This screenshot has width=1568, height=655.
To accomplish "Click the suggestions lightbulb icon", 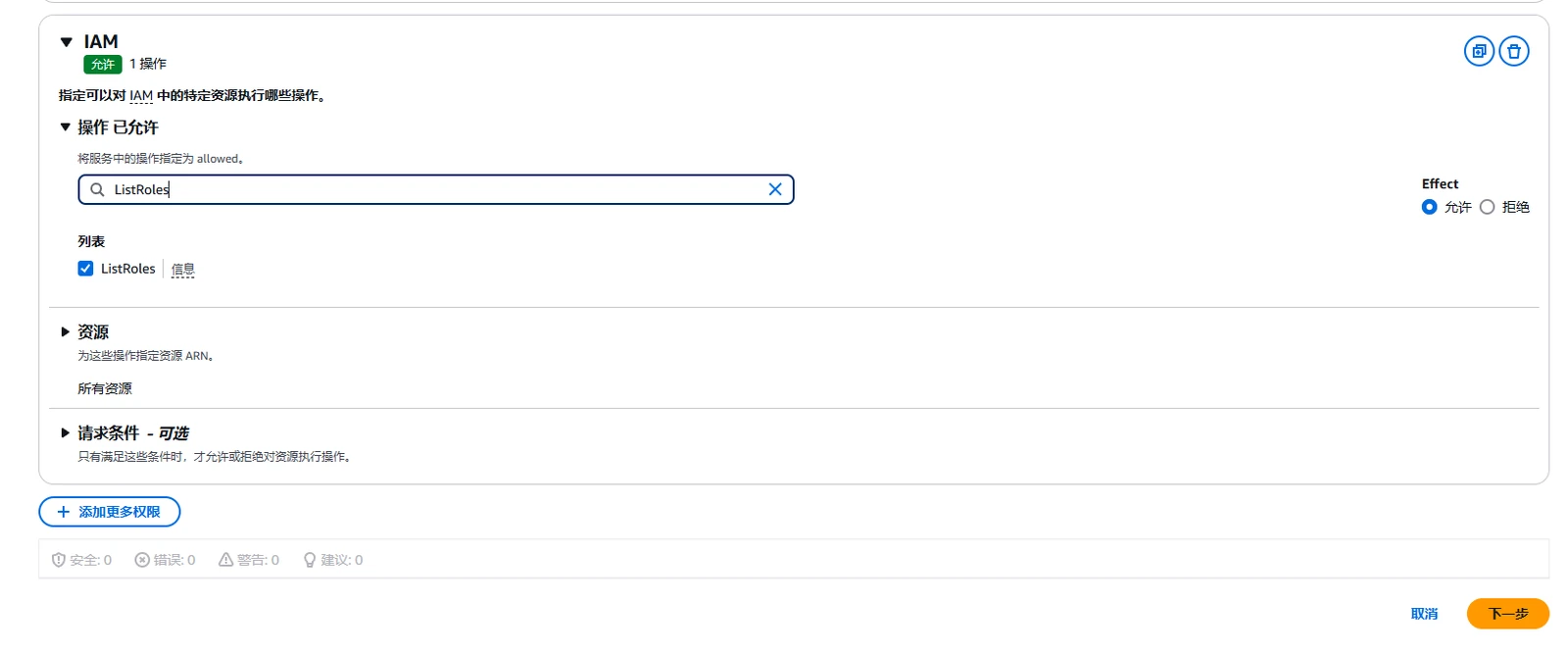I will [310, 560].
